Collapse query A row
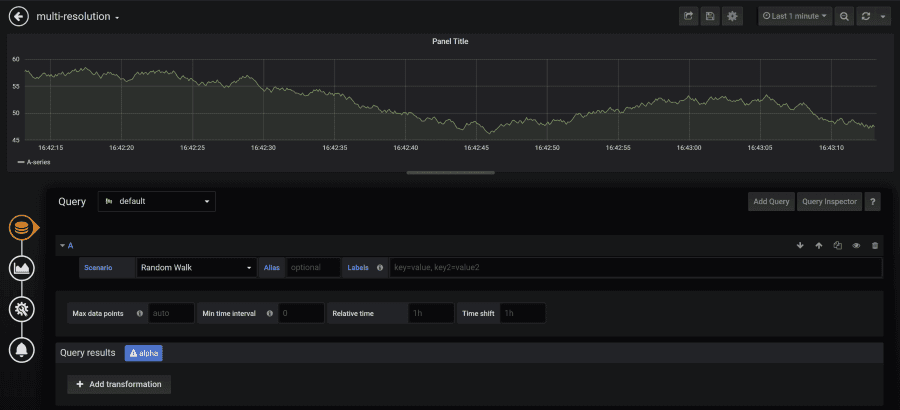The height and width of the screenshot is (410, 900). click(x=67, y=246)
